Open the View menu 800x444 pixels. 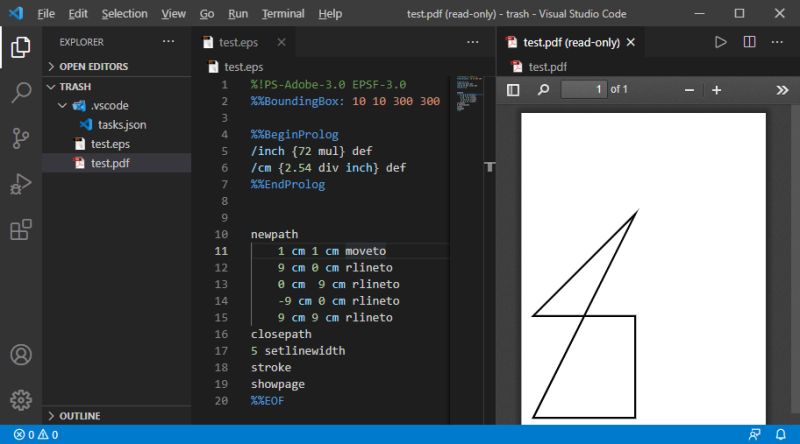(173, 14)
